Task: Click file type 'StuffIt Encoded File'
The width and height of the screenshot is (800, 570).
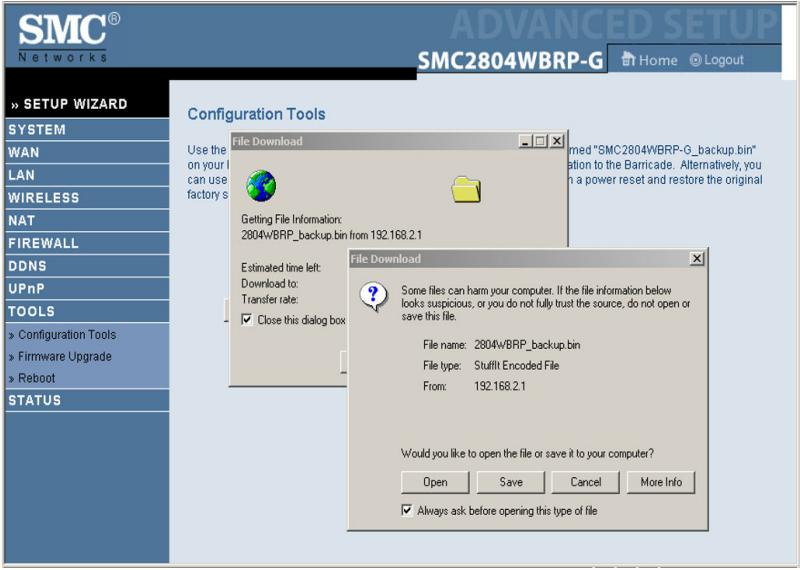Action: coord(516,365)
